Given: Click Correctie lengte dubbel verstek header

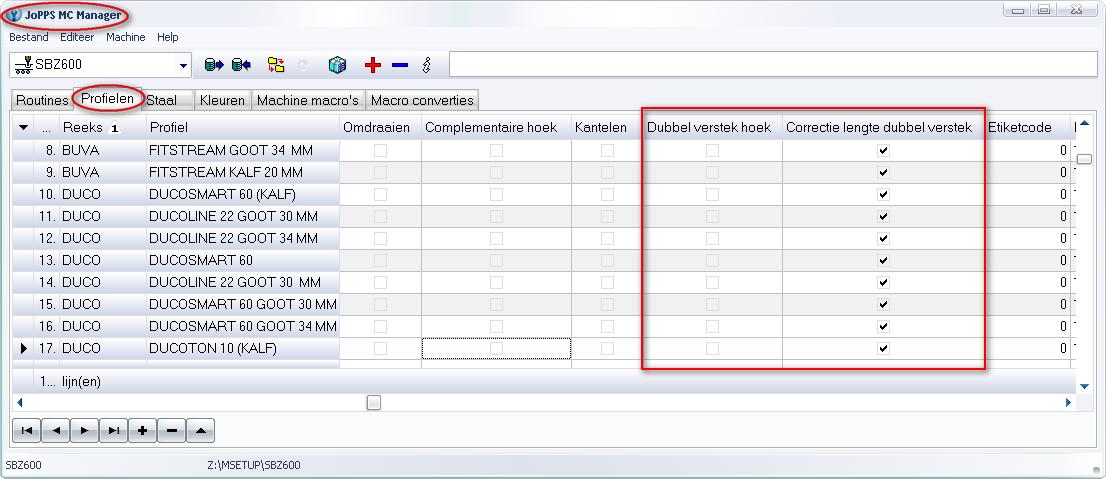Looking at the screenshot, I should (883, 128).
